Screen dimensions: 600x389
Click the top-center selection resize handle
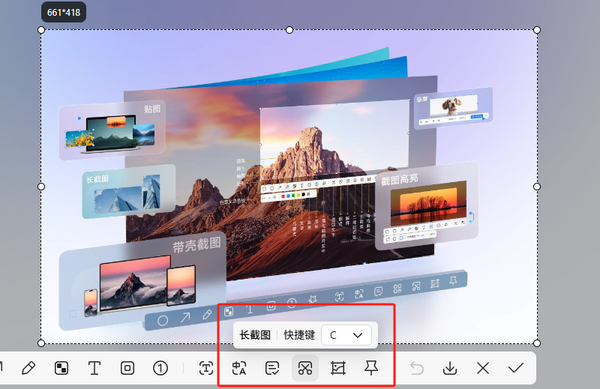point(290,30)
